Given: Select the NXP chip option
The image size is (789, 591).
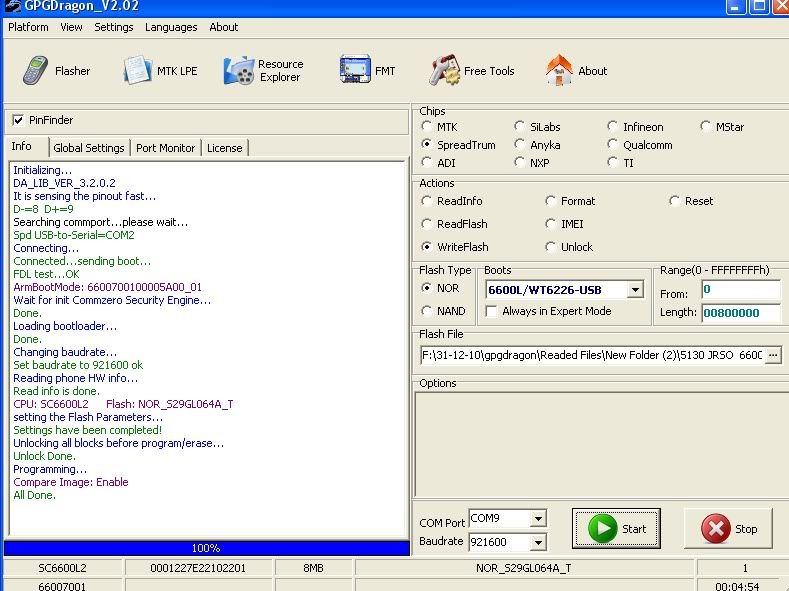Looking at the screenshot, I should [520, 162].
